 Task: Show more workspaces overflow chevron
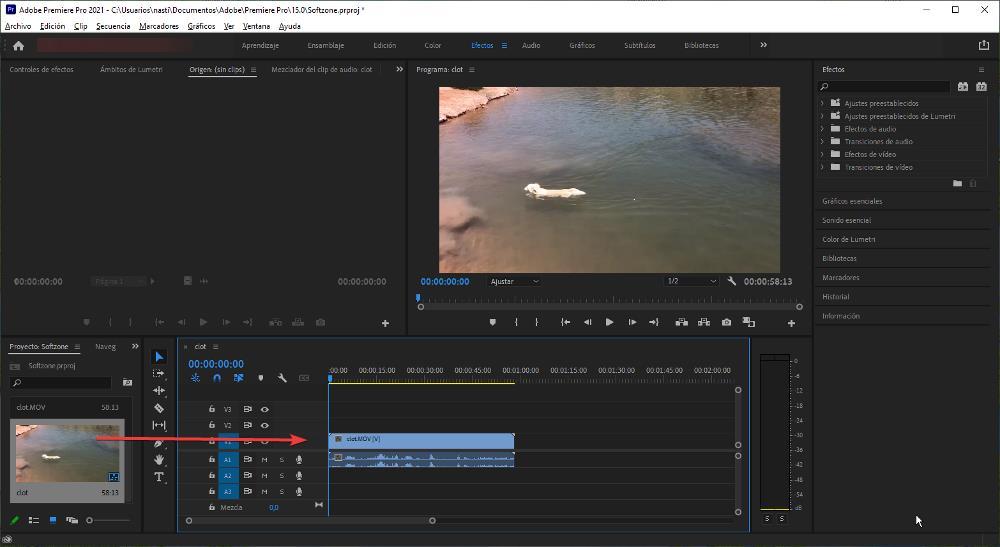763,45
